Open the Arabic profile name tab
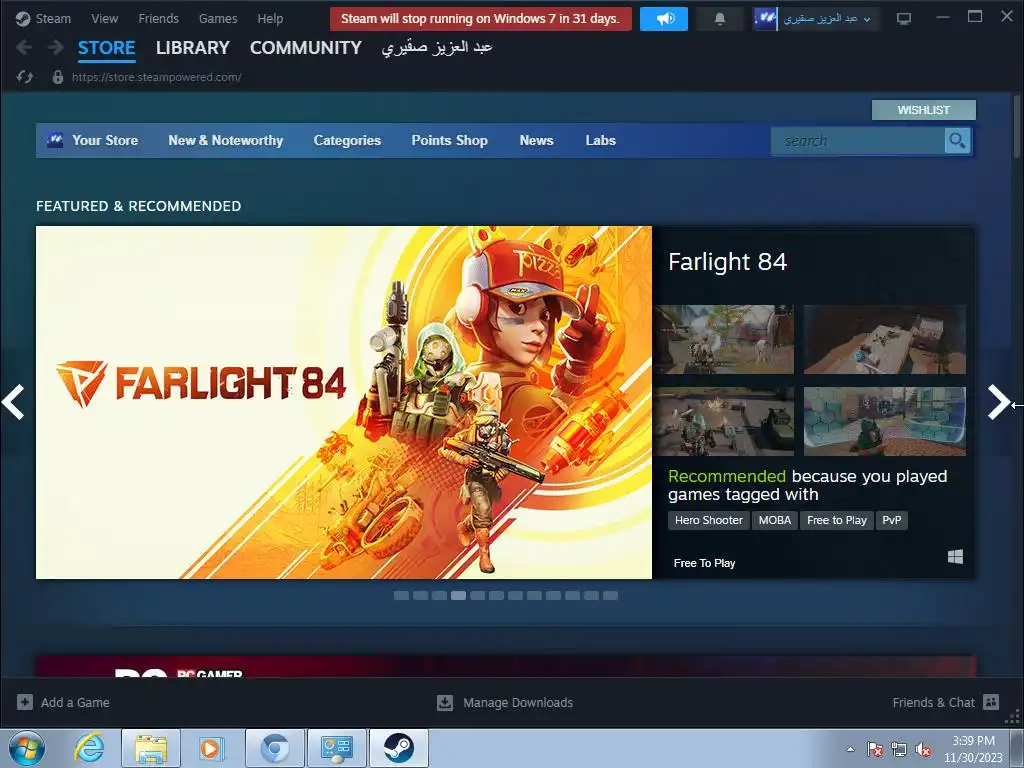Viewport: 1024px width, 768px height. pos(437,48)
